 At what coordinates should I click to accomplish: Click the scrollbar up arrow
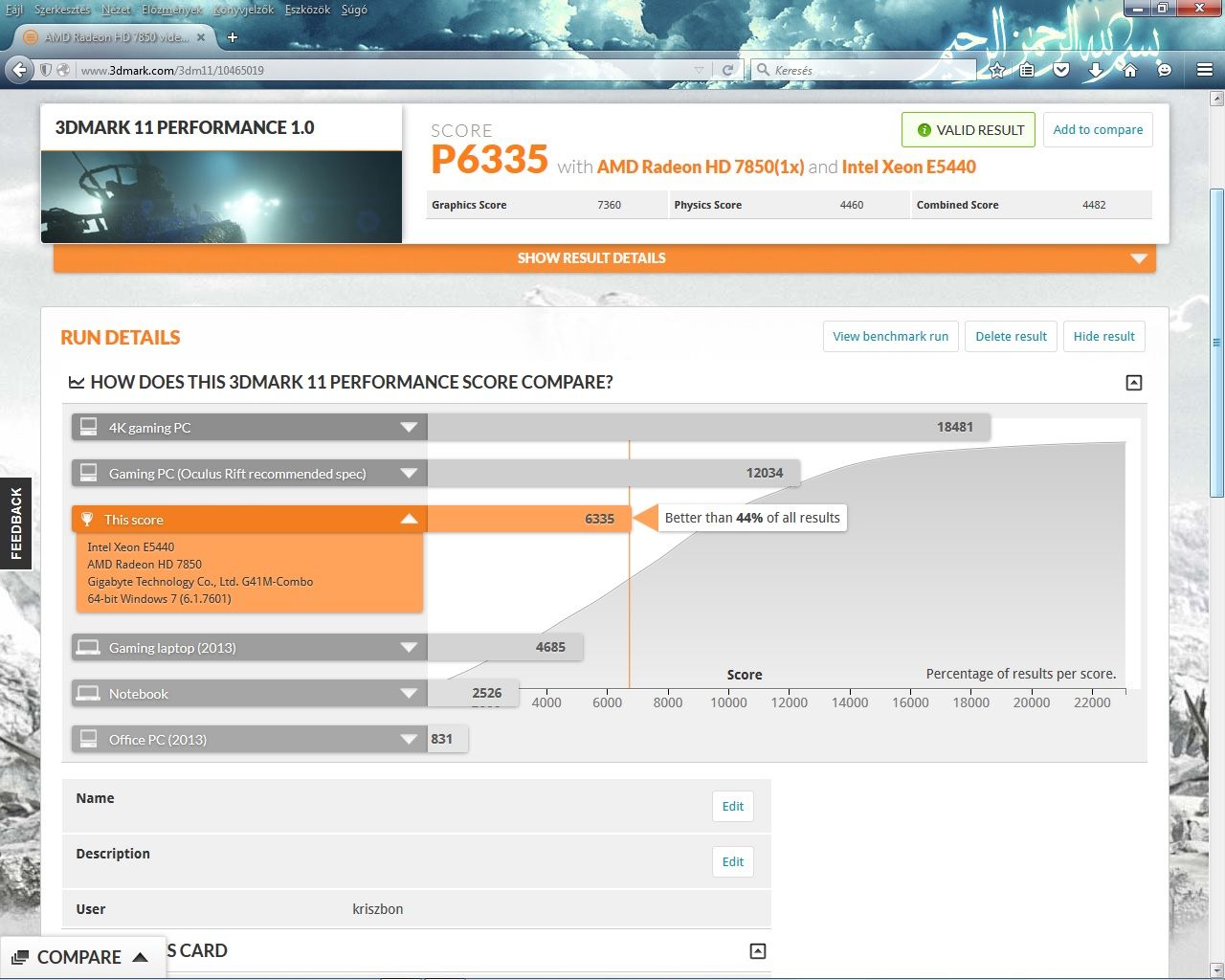point(1216,99)
